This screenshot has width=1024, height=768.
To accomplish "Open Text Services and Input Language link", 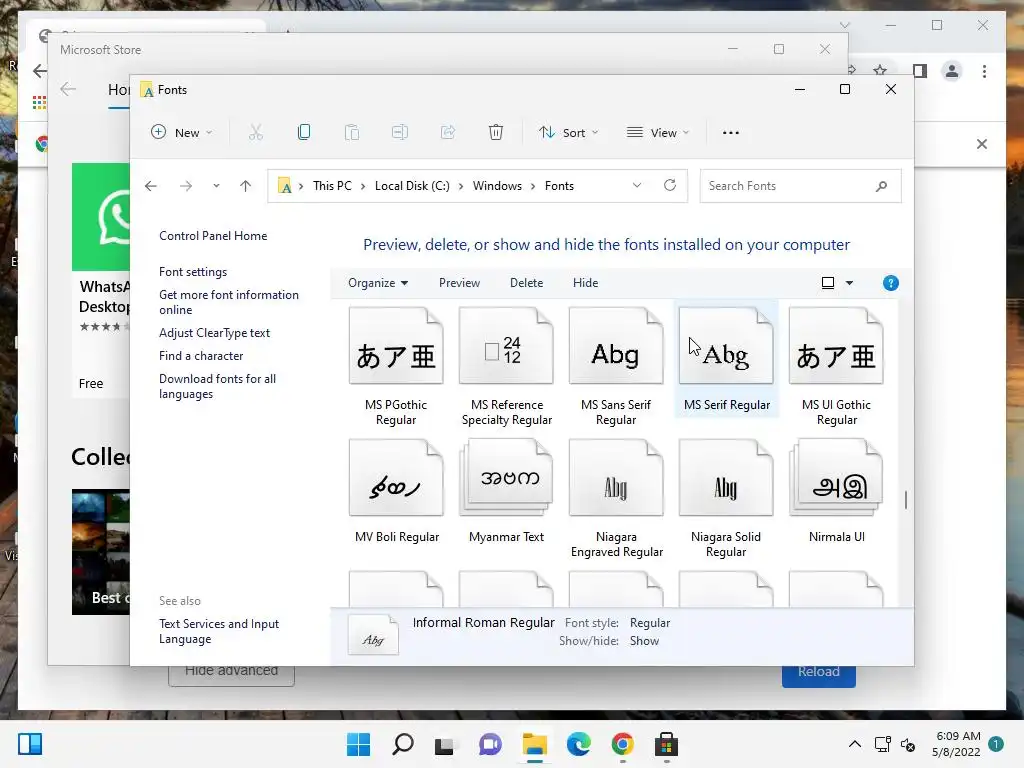I will coord(219,632).
